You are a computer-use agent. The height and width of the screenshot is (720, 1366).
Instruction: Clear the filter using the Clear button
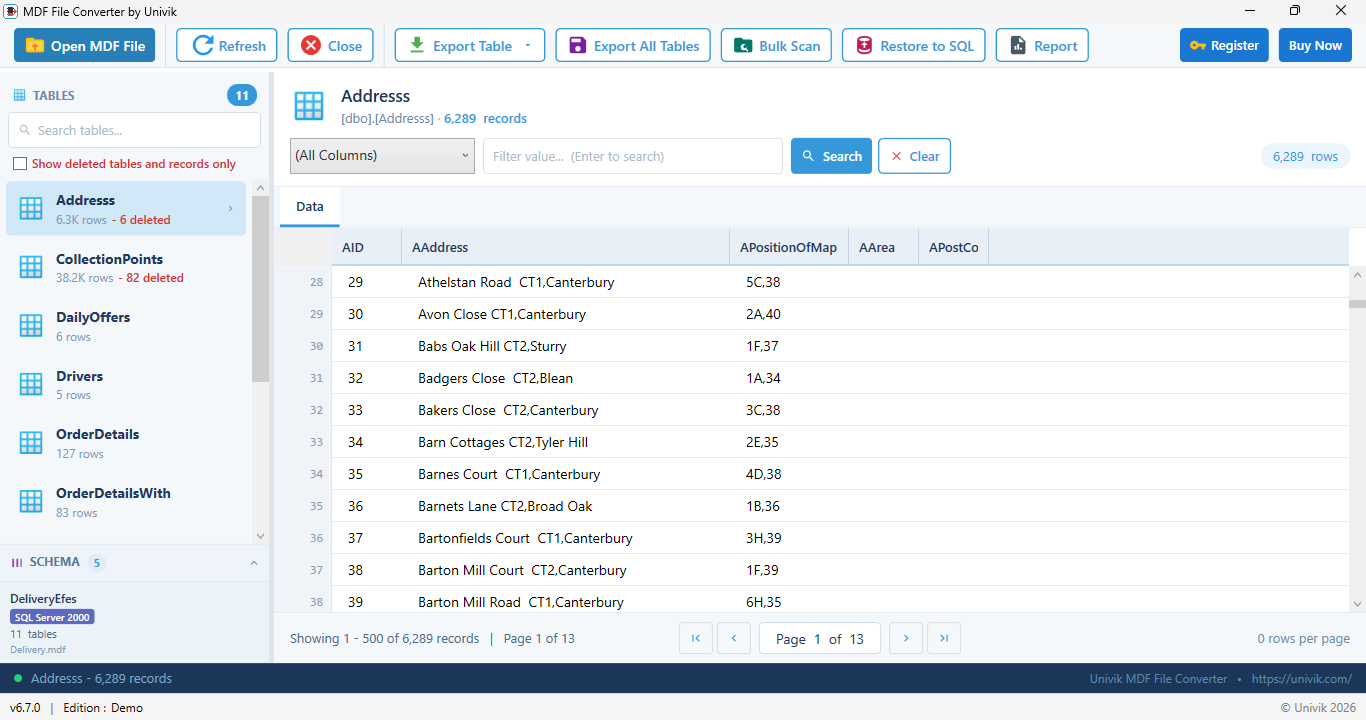914,156
